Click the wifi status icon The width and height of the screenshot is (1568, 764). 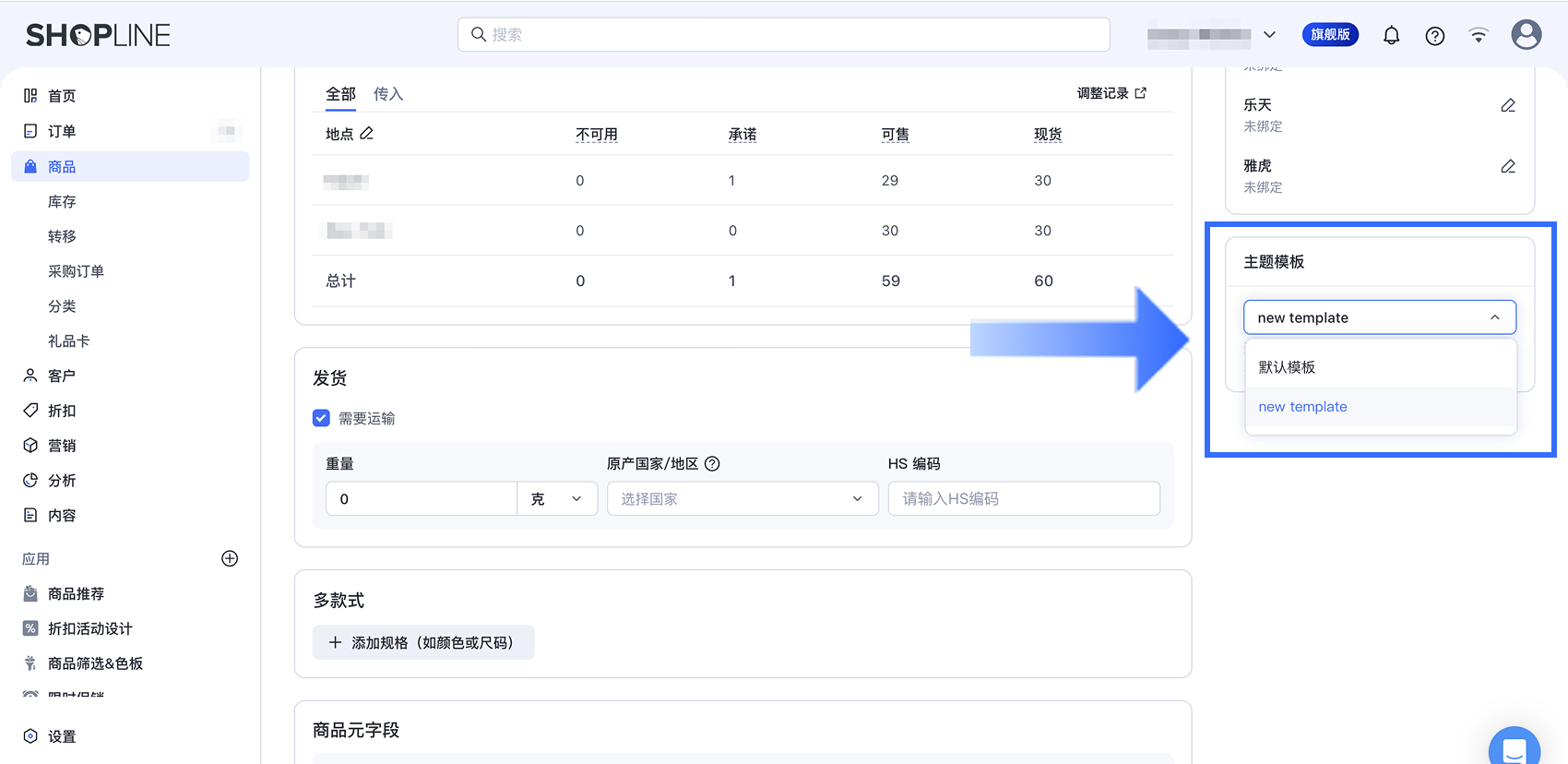tap(1479, 35)
